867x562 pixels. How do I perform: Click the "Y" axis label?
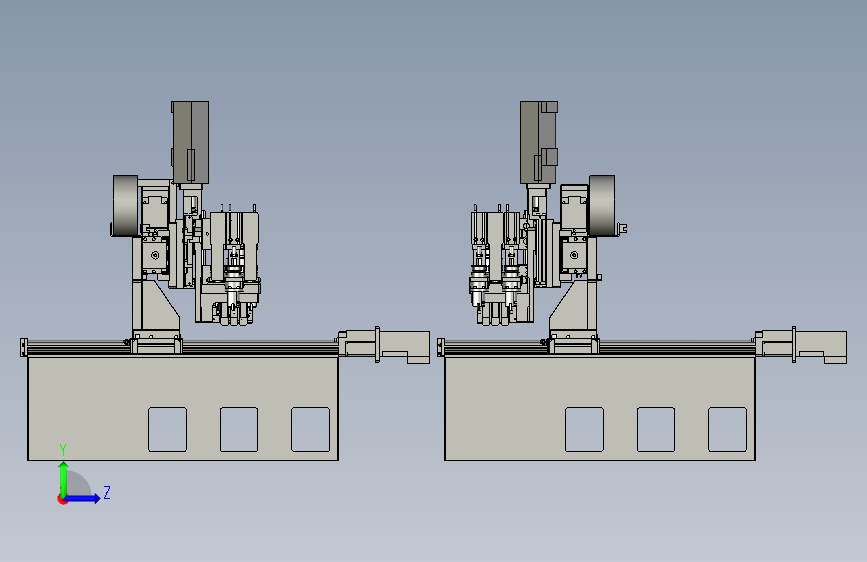63,450
